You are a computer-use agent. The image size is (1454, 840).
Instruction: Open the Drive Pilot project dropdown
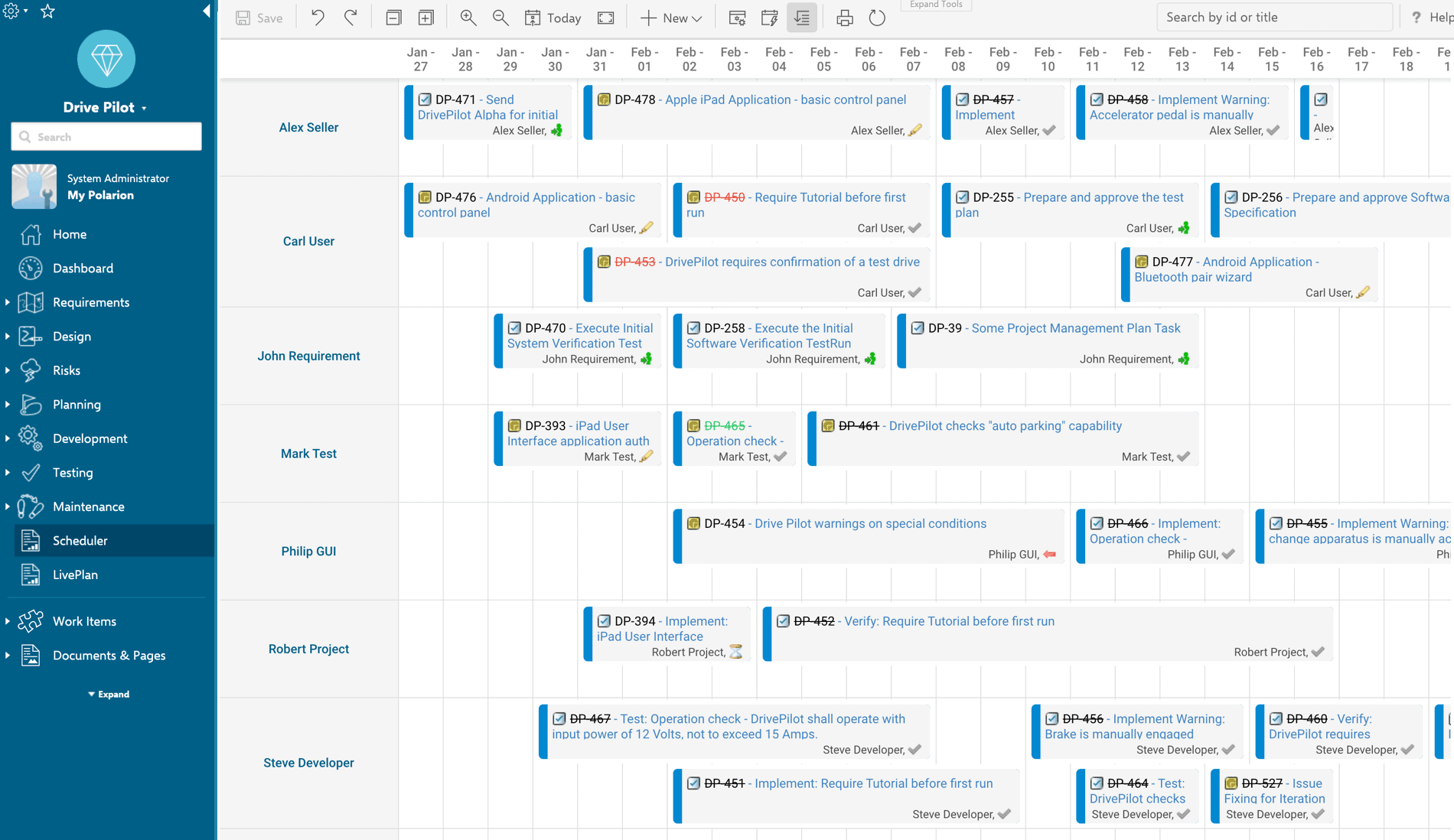[x=106, y=107]
